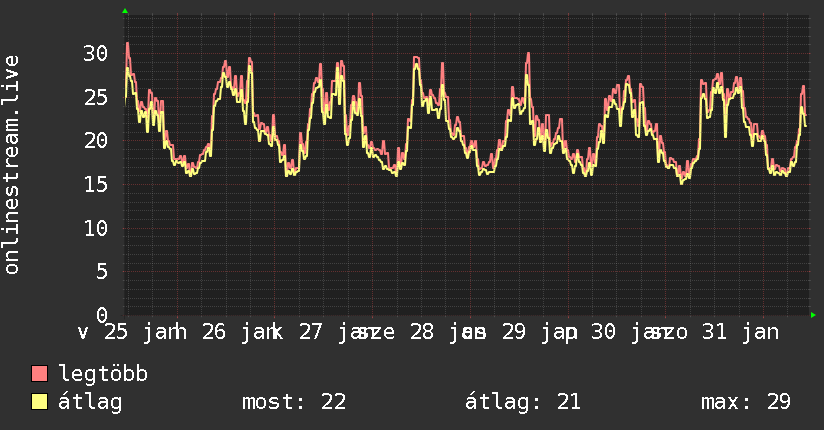Click the x-axis date label '27 jan'
This screenshot has width=824, height=430.
pos(337,332)
